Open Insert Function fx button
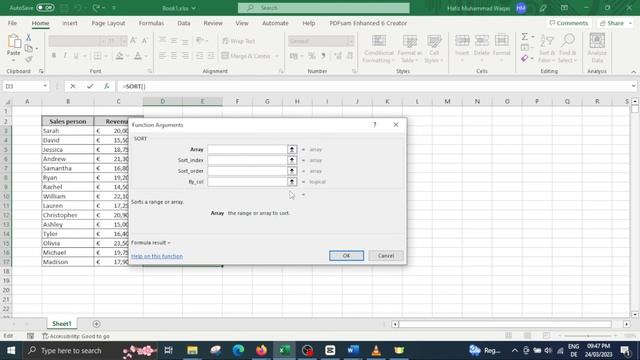 tap(107, 86)
